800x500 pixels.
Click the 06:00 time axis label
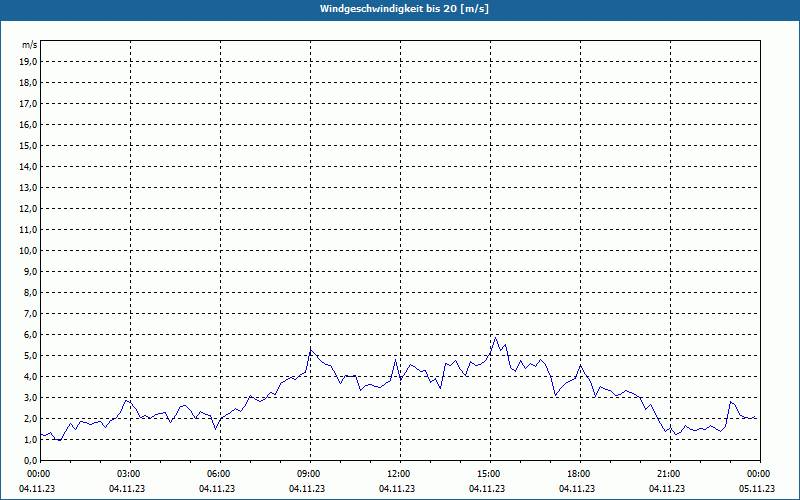point(218,474)
